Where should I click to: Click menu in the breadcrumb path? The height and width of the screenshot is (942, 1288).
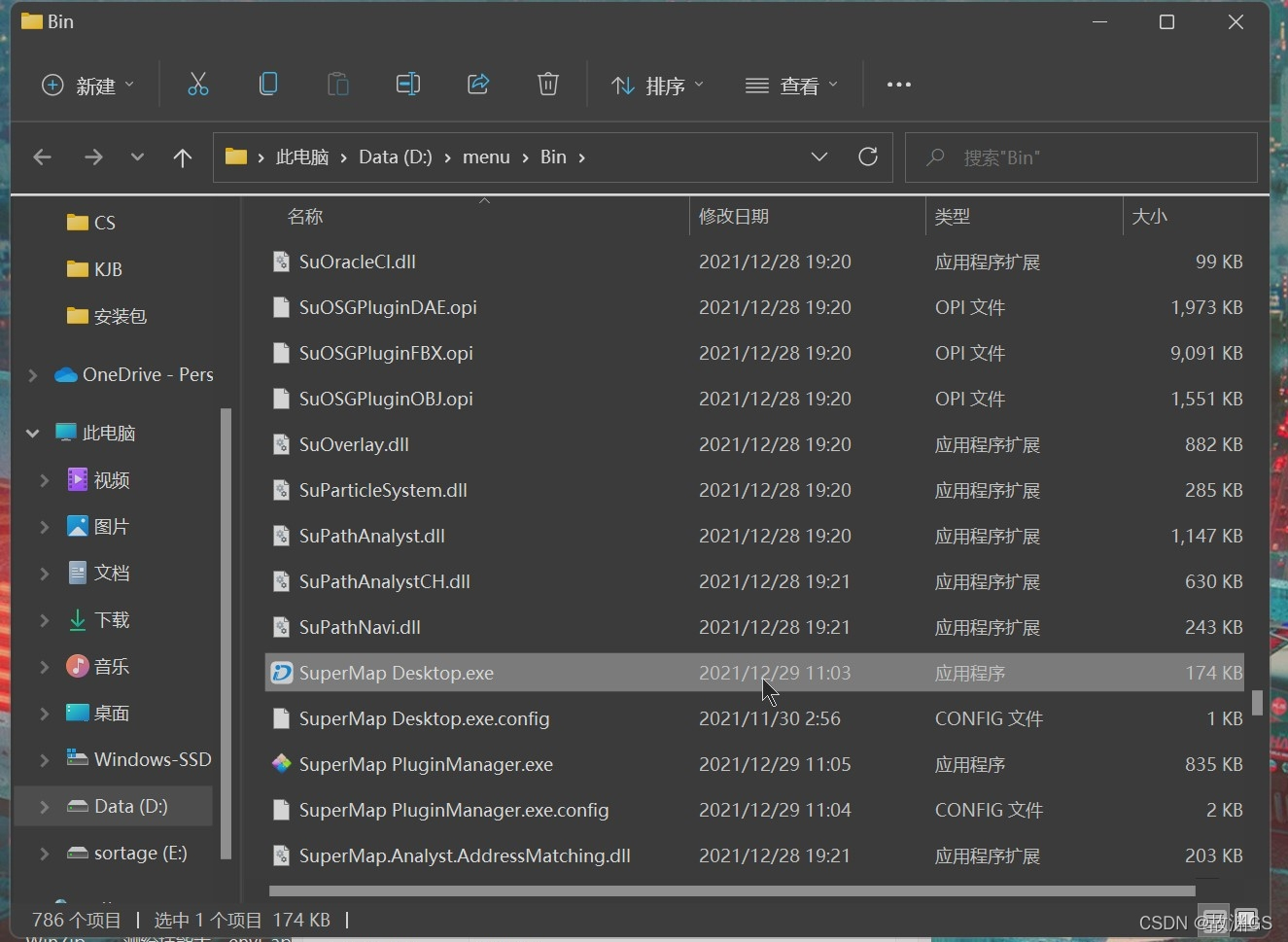486,157
